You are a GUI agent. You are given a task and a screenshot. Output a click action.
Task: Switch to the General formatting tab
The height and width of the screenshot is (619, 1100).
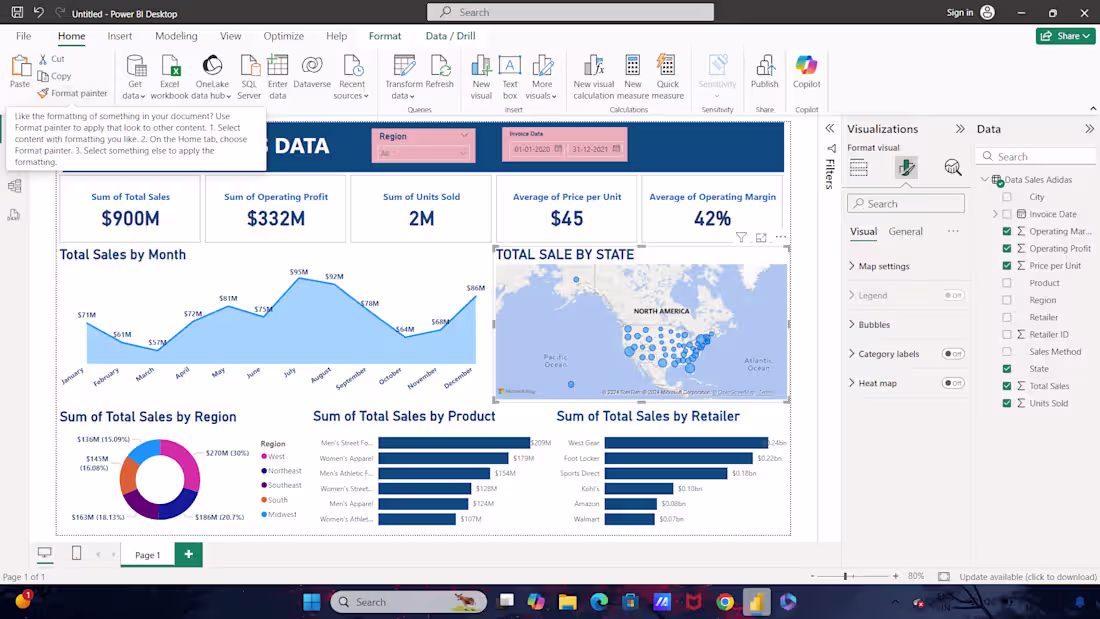pos(905,231)
